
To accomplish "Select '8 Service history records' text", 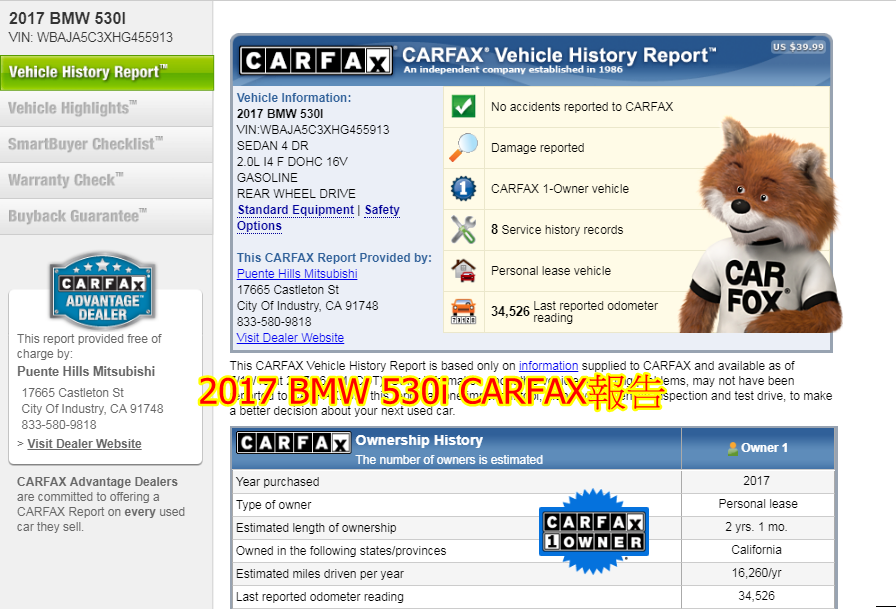I will pyautogui.click(x=557, y=230).
